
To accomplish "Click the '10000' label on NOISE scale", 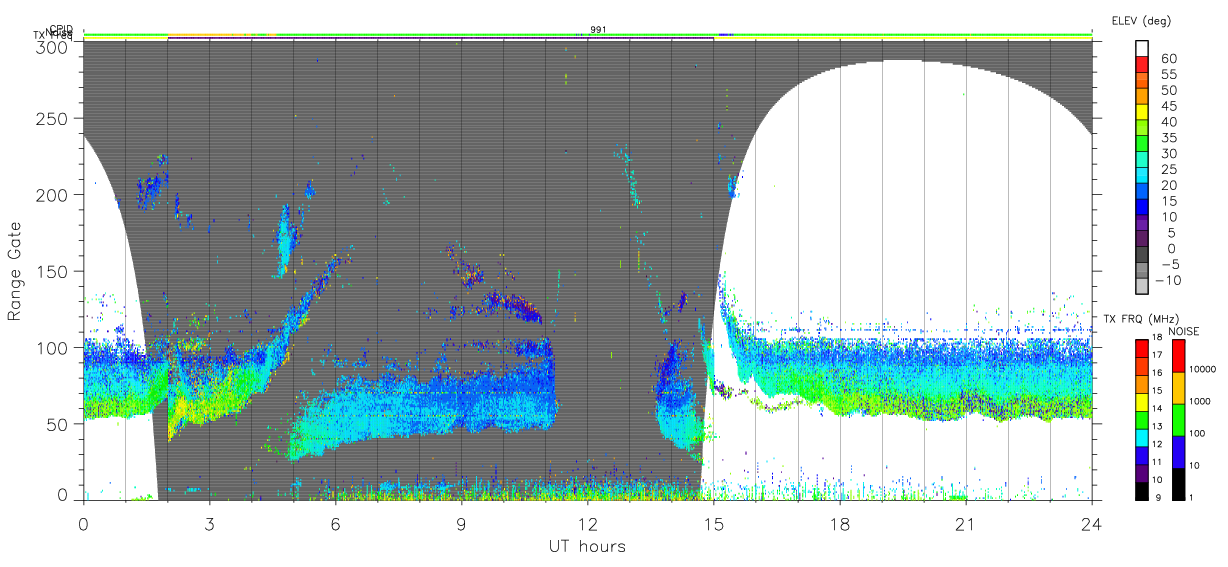I will click(x=1203, y=371).
